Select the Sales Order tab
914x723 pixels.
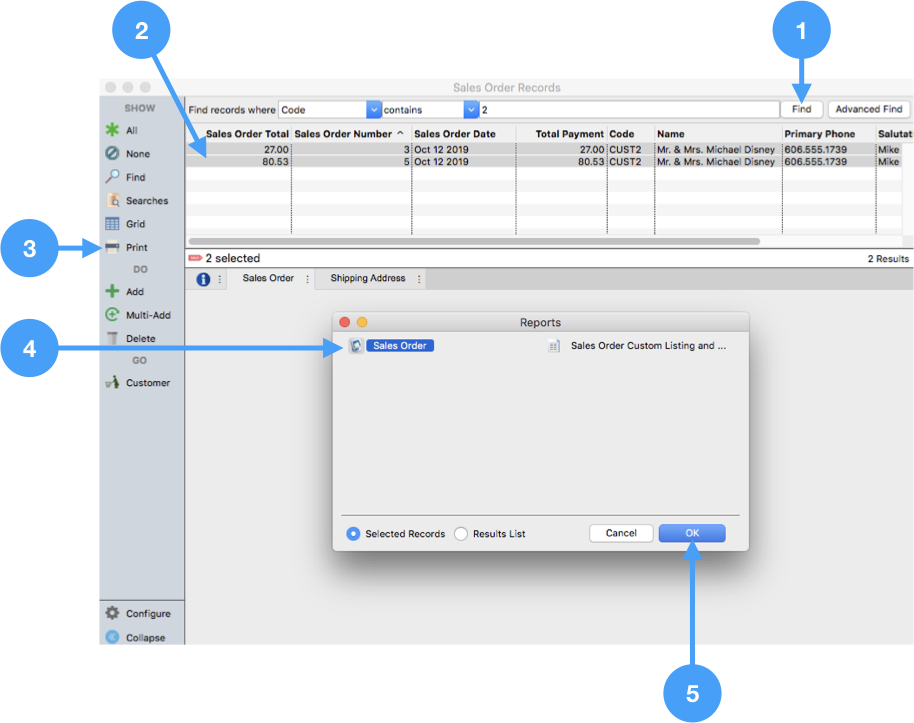click(268, 279)
